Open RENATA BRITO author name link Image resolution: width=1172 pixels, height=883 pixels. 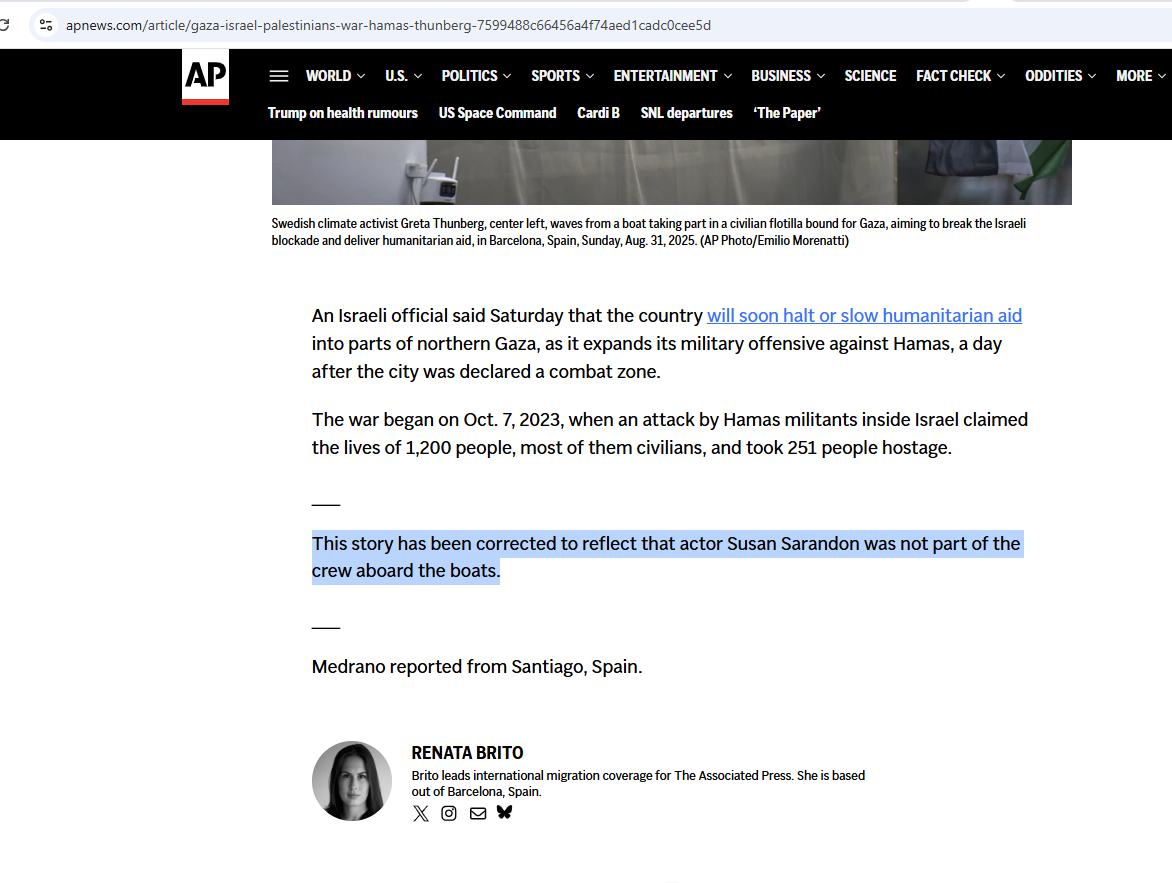pyautogui.click(x=467, y=753)
